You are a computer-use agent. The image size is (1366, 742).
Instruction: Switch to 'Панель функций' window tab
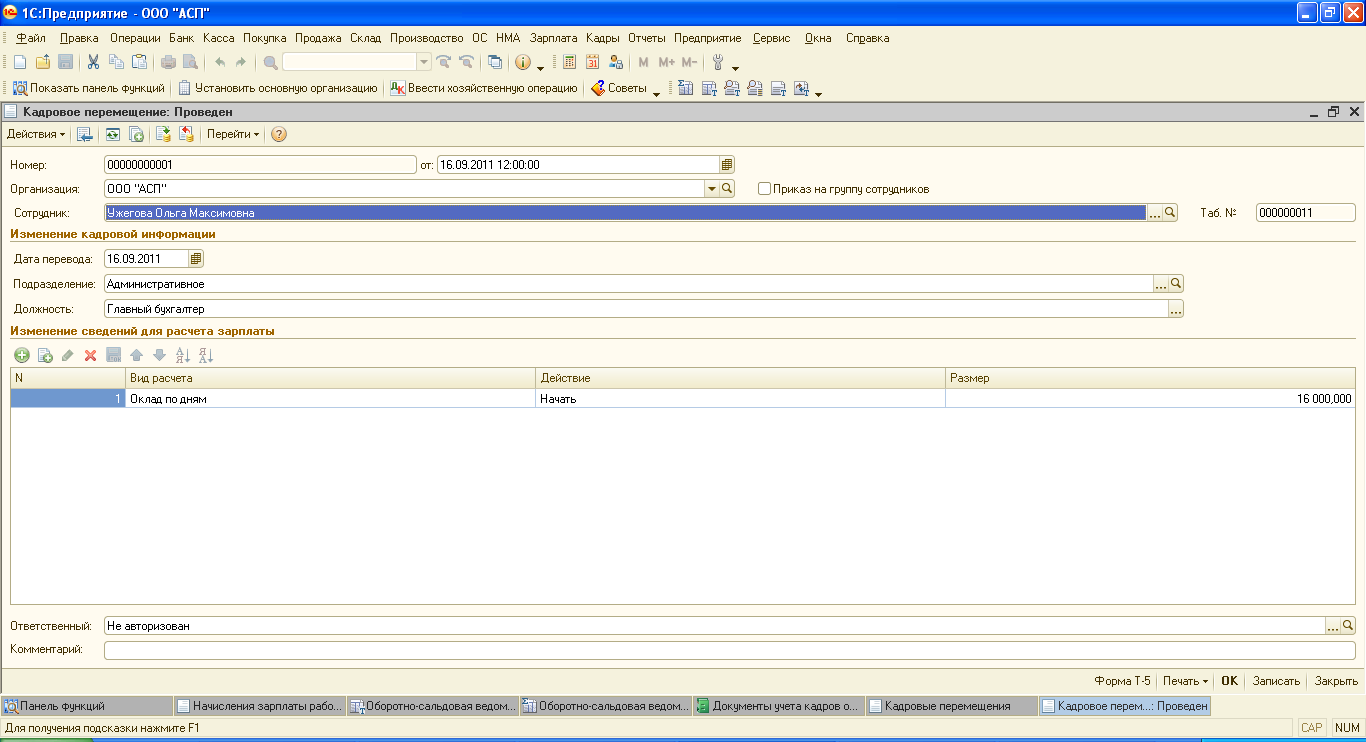coord(87,706)
